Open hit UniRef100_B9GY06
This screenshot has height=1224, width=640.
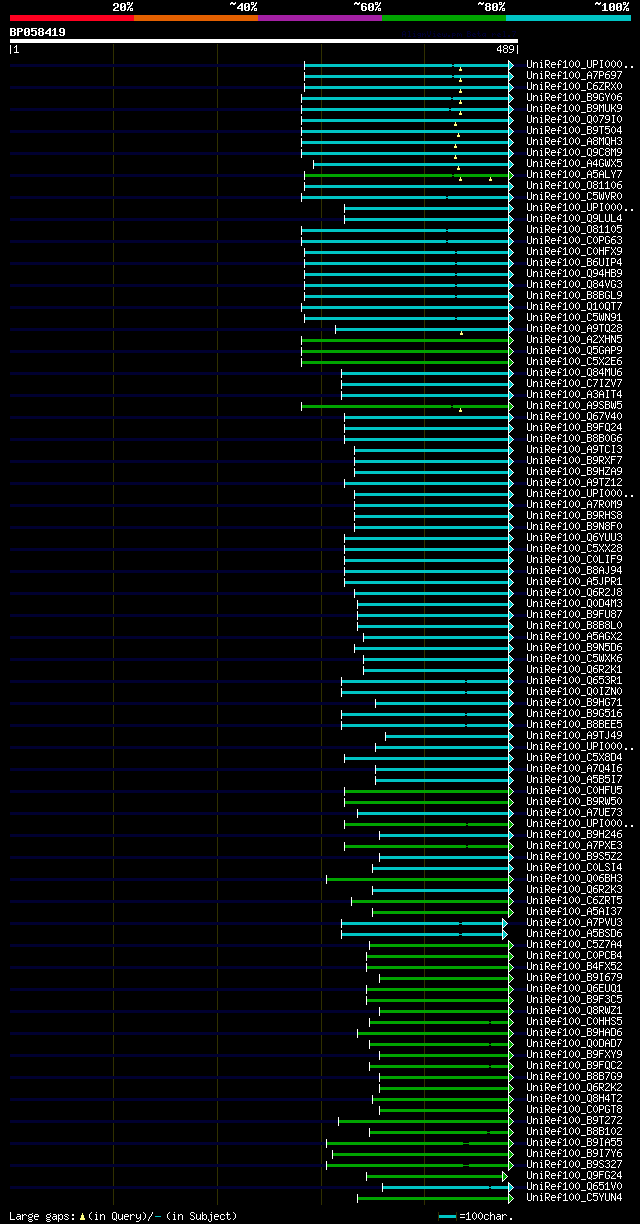click(574, 98)
